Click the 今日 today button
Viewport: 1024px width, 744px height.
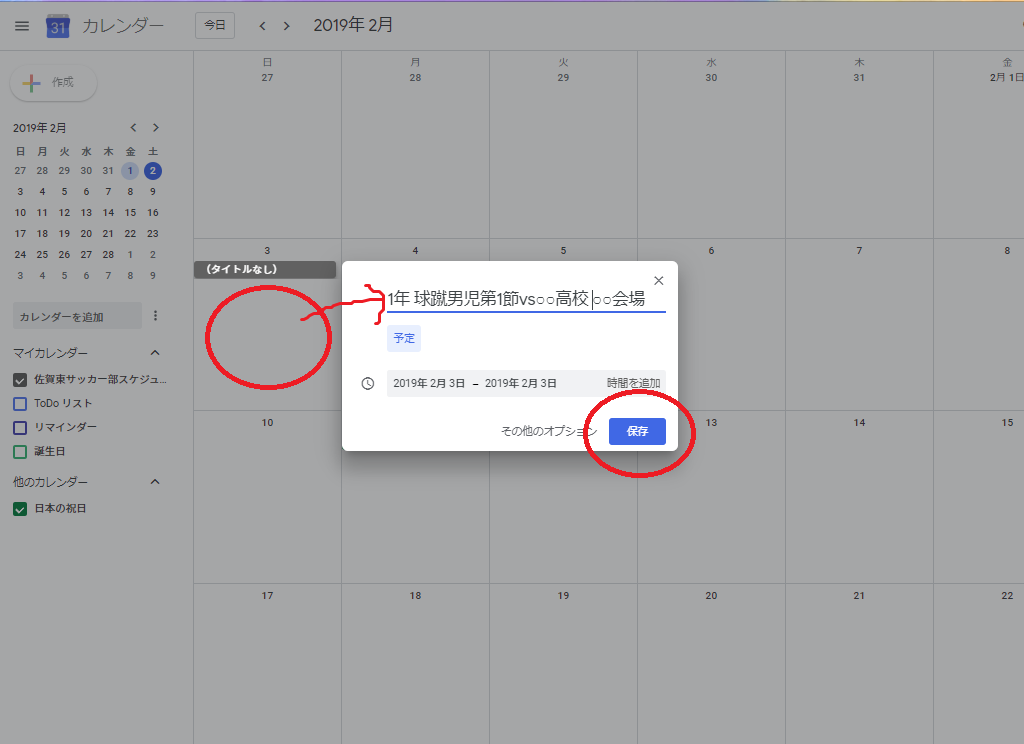pos(215,25)
